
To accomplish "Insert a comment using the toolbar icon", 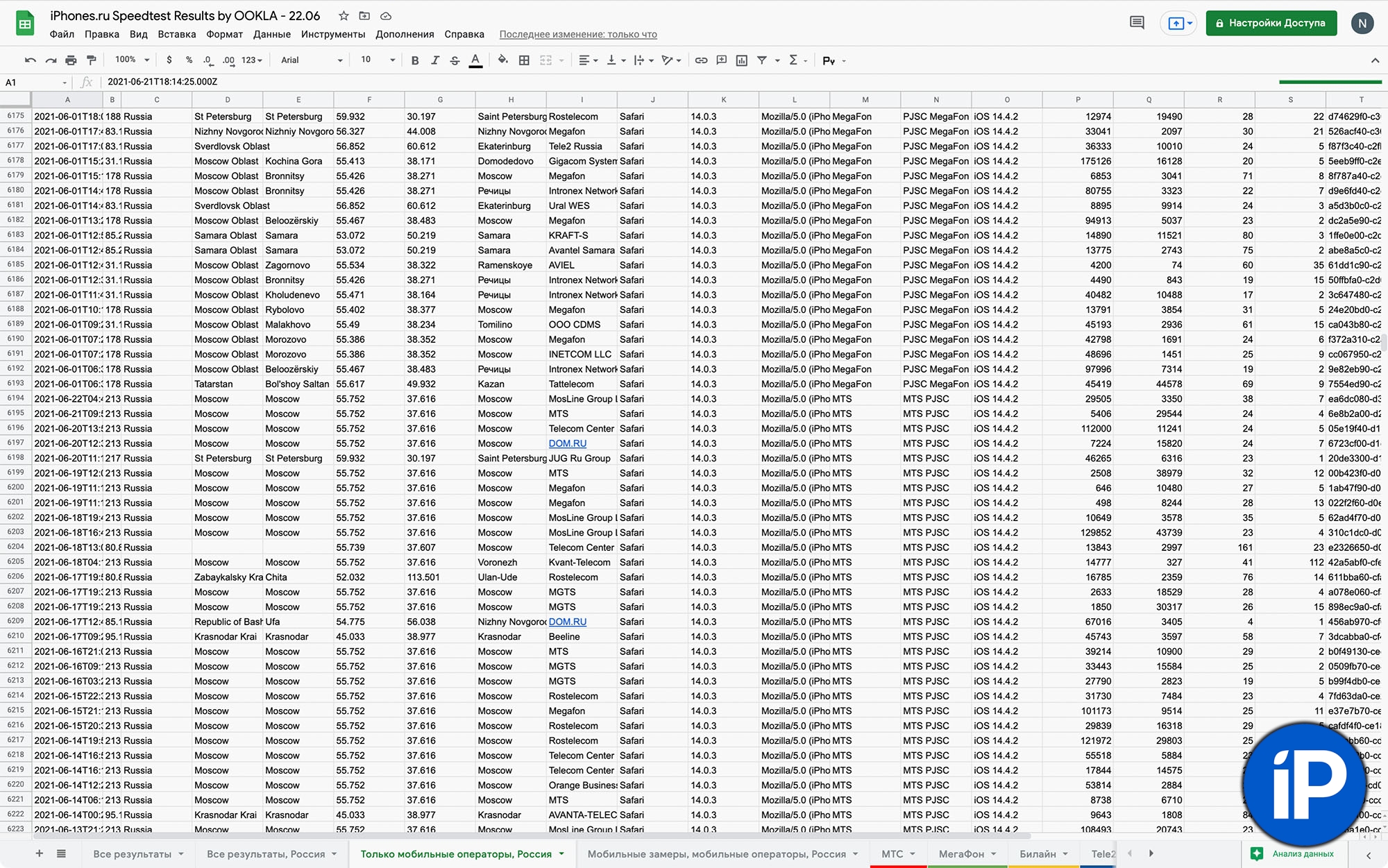I will click(x=721, y=60).
